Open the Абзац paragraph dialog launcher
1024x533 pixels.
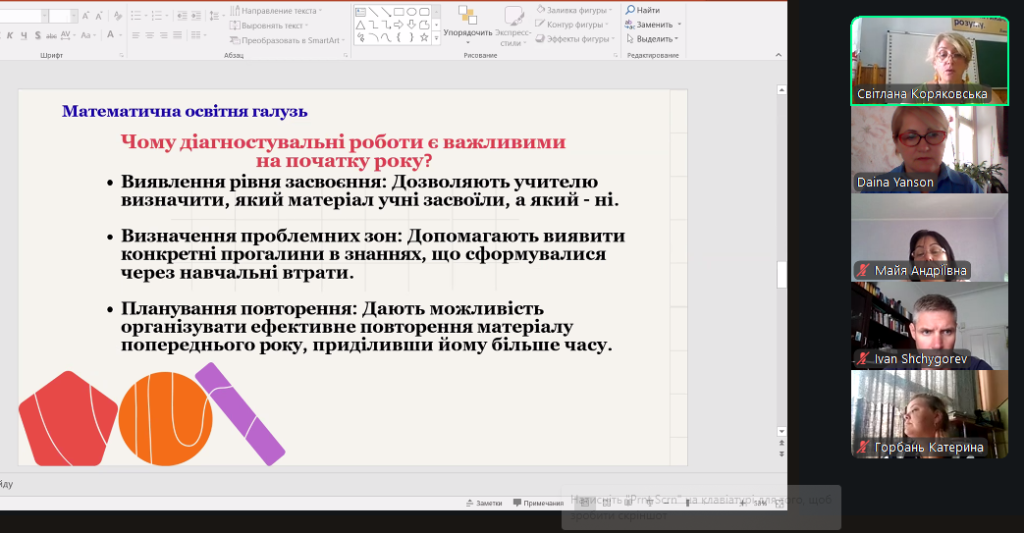(345, 56)
